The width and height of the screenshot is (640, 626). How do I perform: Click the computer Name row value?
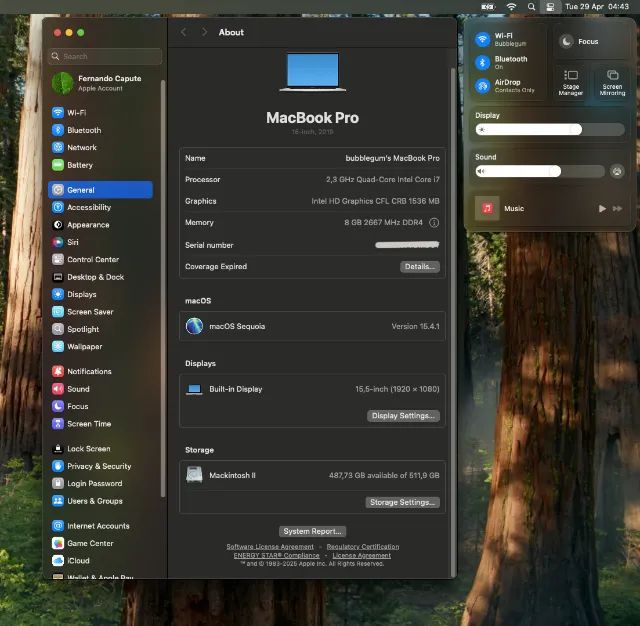392,158
